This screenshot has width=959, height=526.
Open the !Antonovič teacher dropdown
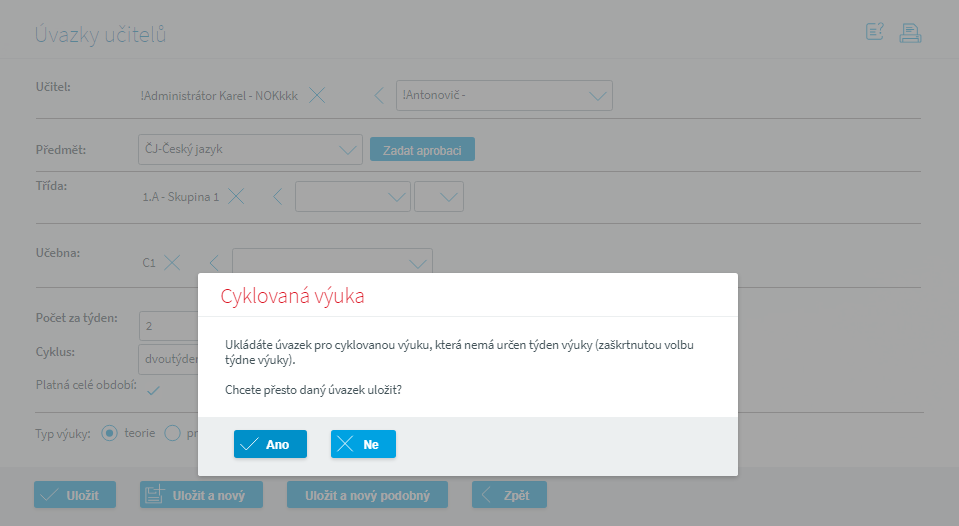pos(504,96)
